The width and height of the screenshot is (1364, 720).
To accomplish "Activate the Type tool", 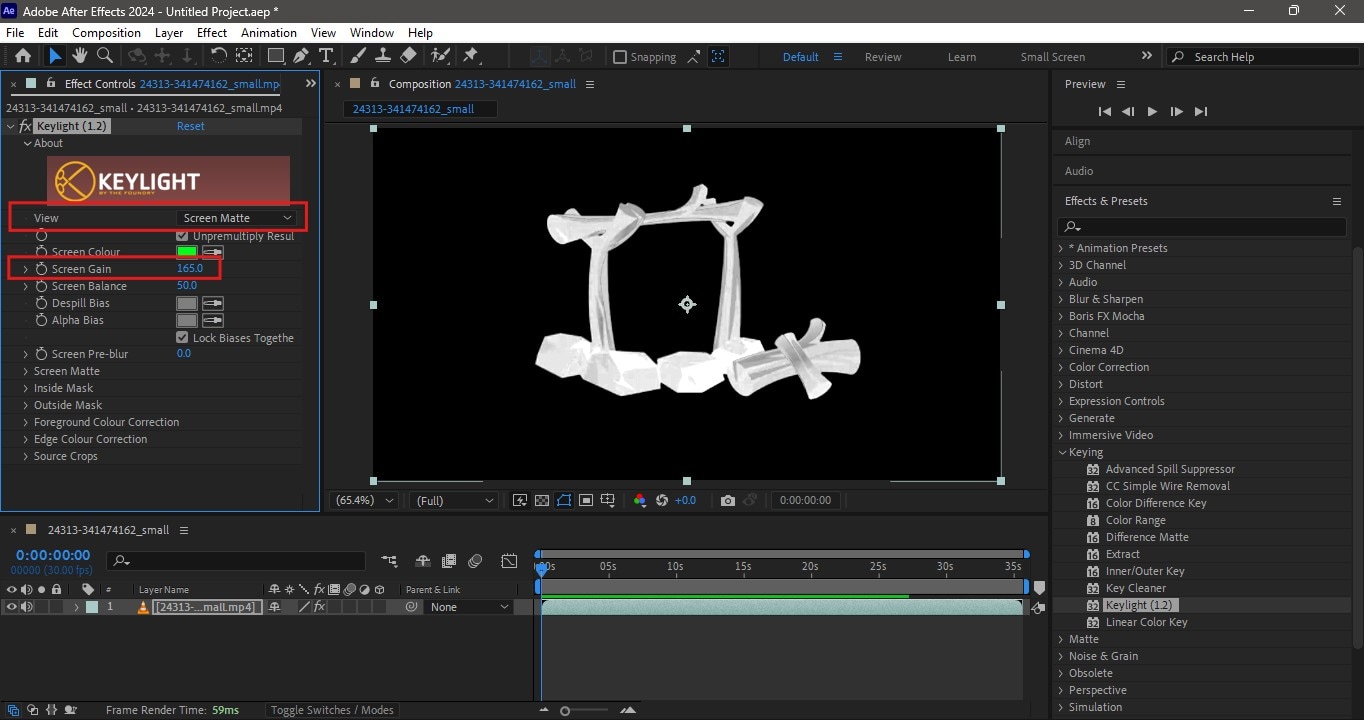I will (325, 56).
